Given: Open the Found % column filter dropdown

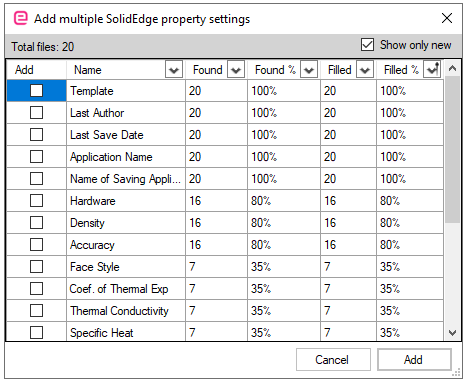Looking at the screenshot, I should (309, 70).
